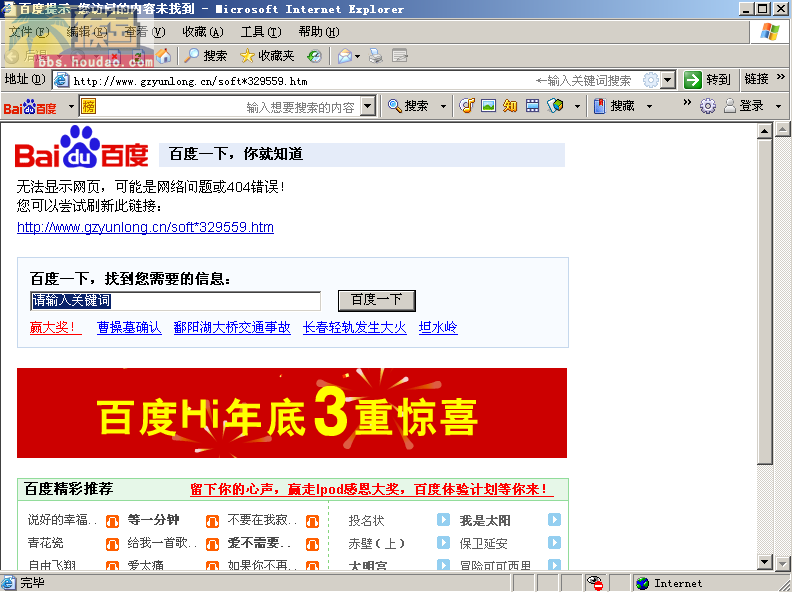The height and width of the screenshot is (592, 792).
Task: Show more Baidu toolbar buttons chevron
Action: tap(686, 103)
